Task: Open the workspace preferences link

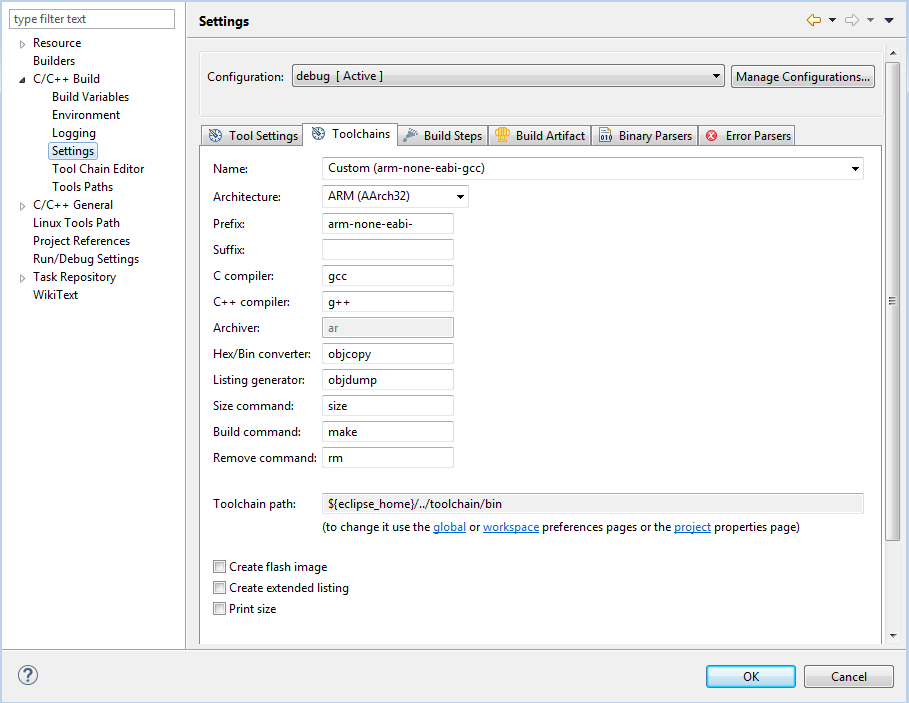Action: [511, 527]
